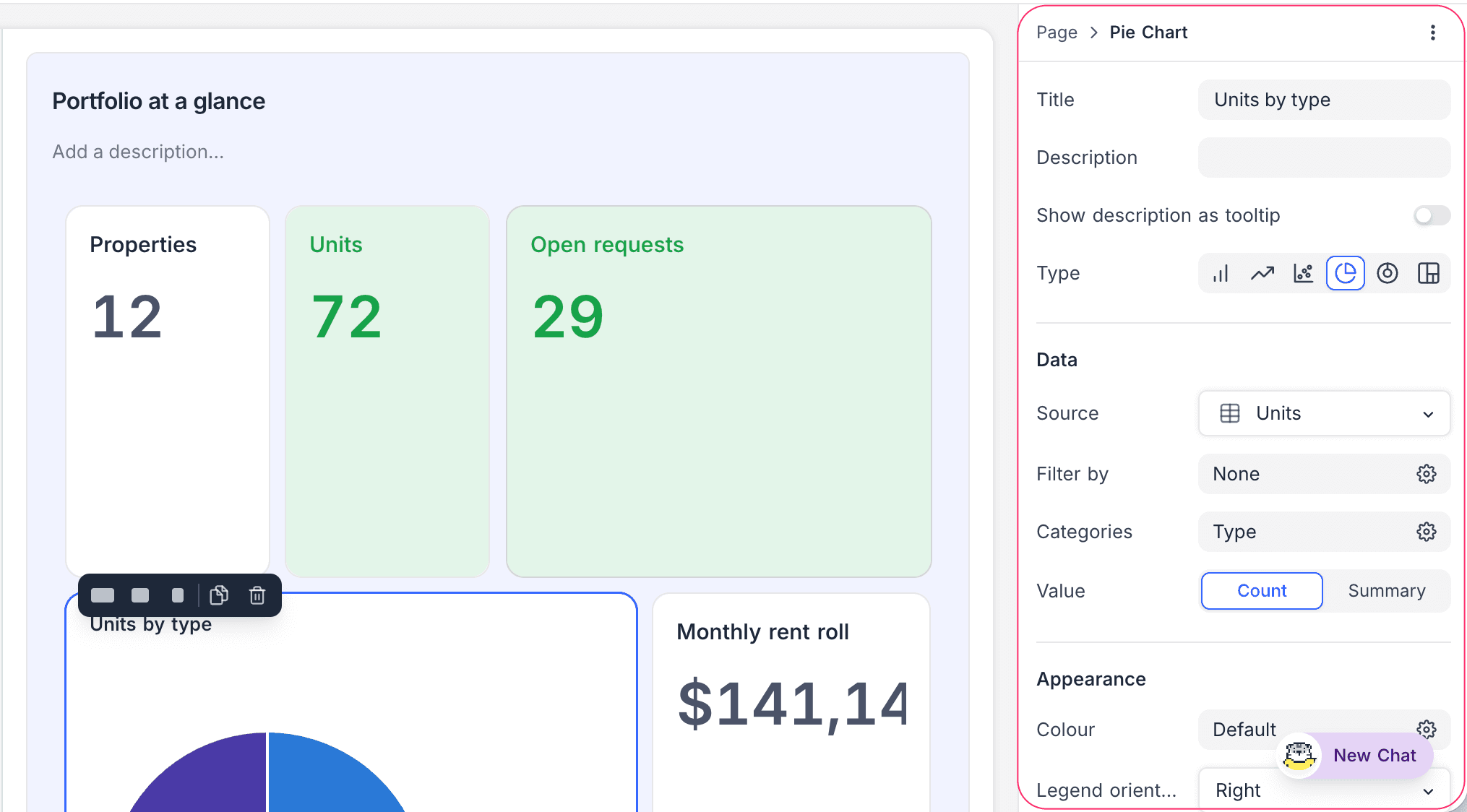The width and height of the screenshot is (1467, 812).
Task: Open Categories settings gear
Action: (x=1427, y=532)
